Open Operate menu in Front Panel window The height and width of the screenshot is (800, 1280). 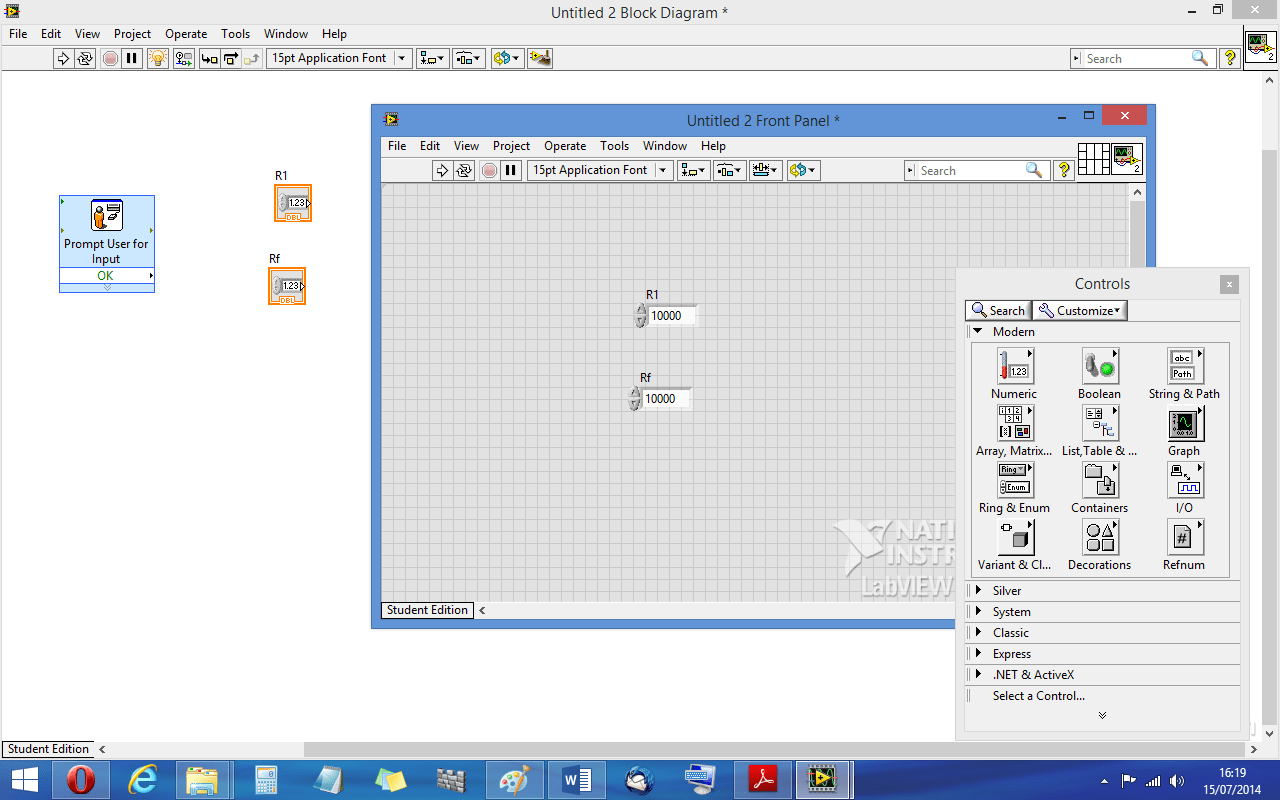[x=565, y=146]
